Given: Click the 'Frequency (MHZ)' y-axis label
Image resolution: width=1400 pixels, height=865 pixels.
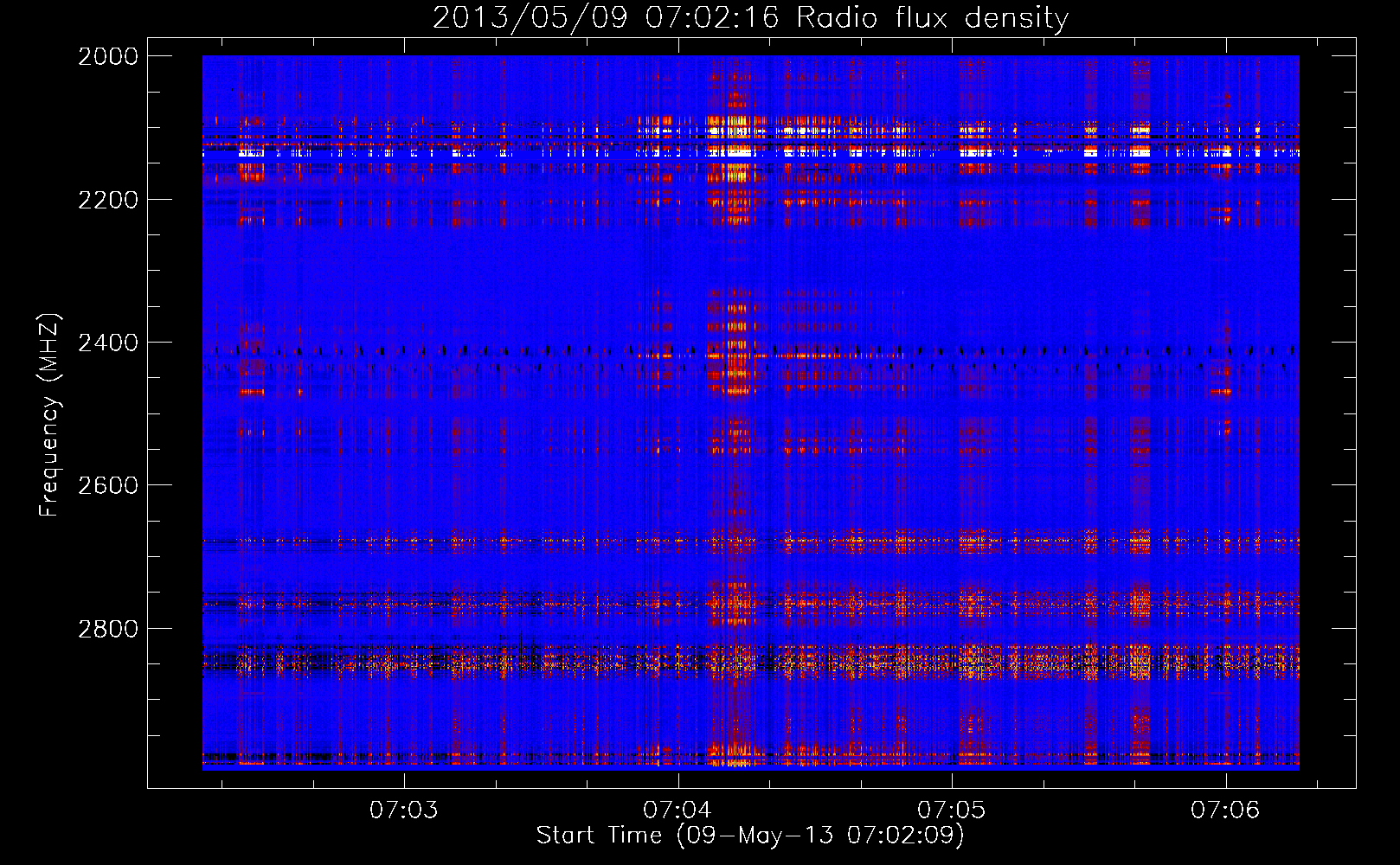Looking at the screenshot, I should (49, 415).
